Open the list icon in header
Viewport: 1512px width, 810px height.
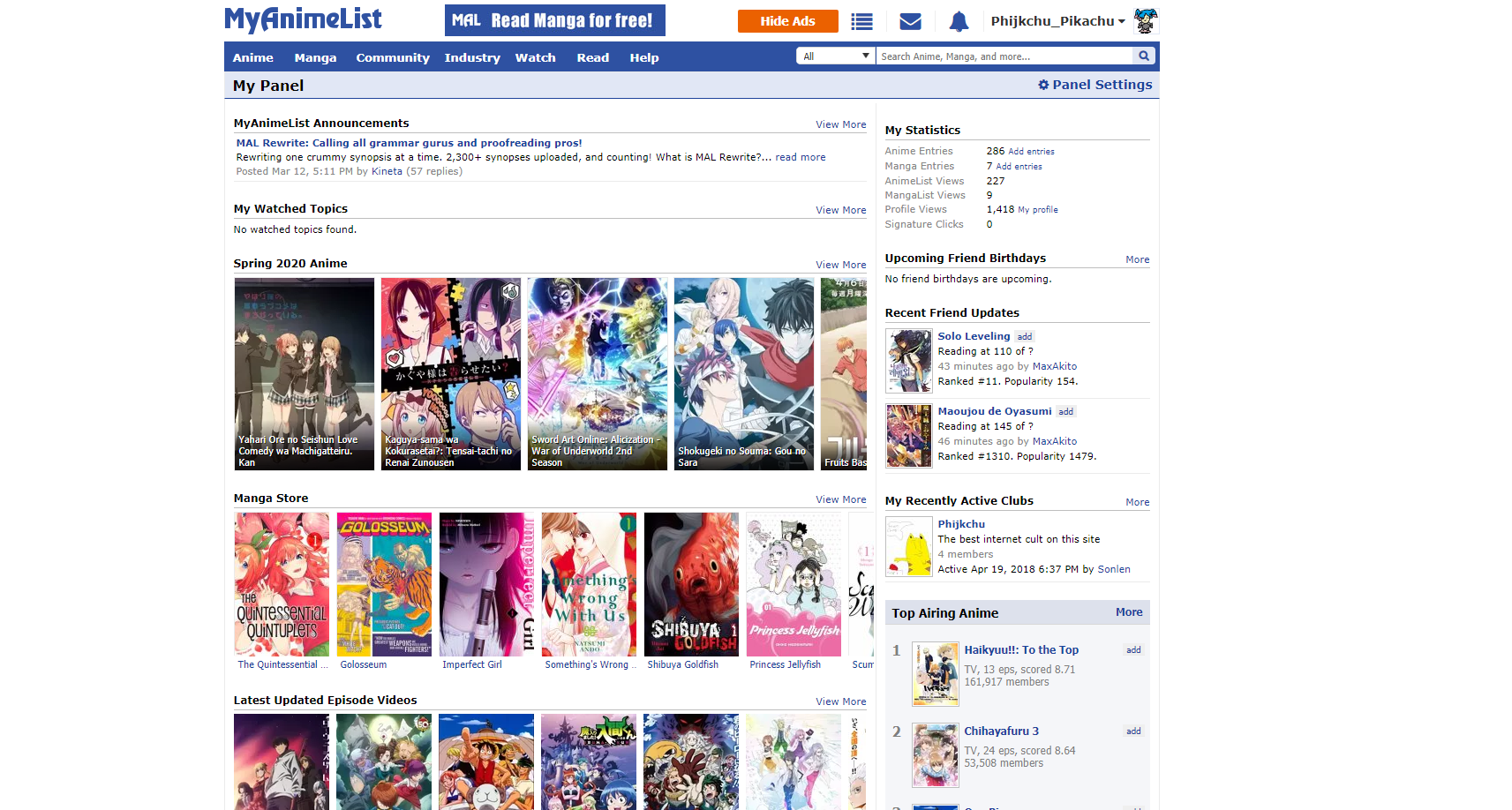tap(861, 21)
